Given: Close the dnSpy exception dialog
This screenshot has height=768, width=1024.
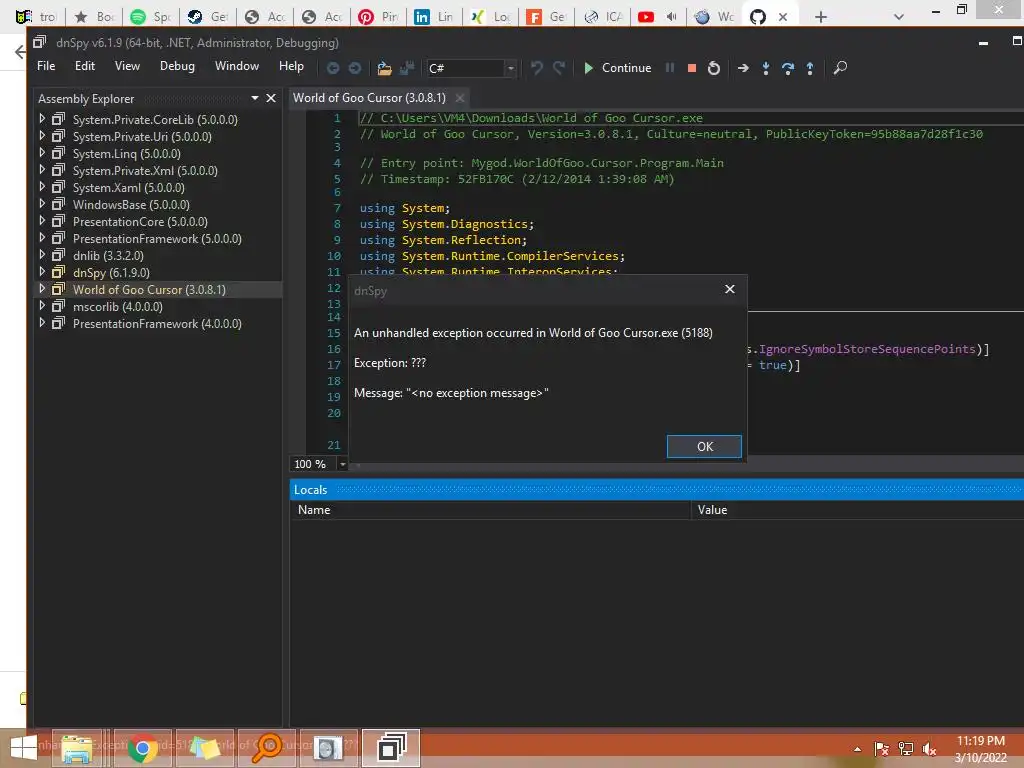Looking at the screenshot, I should click(729, 289).
